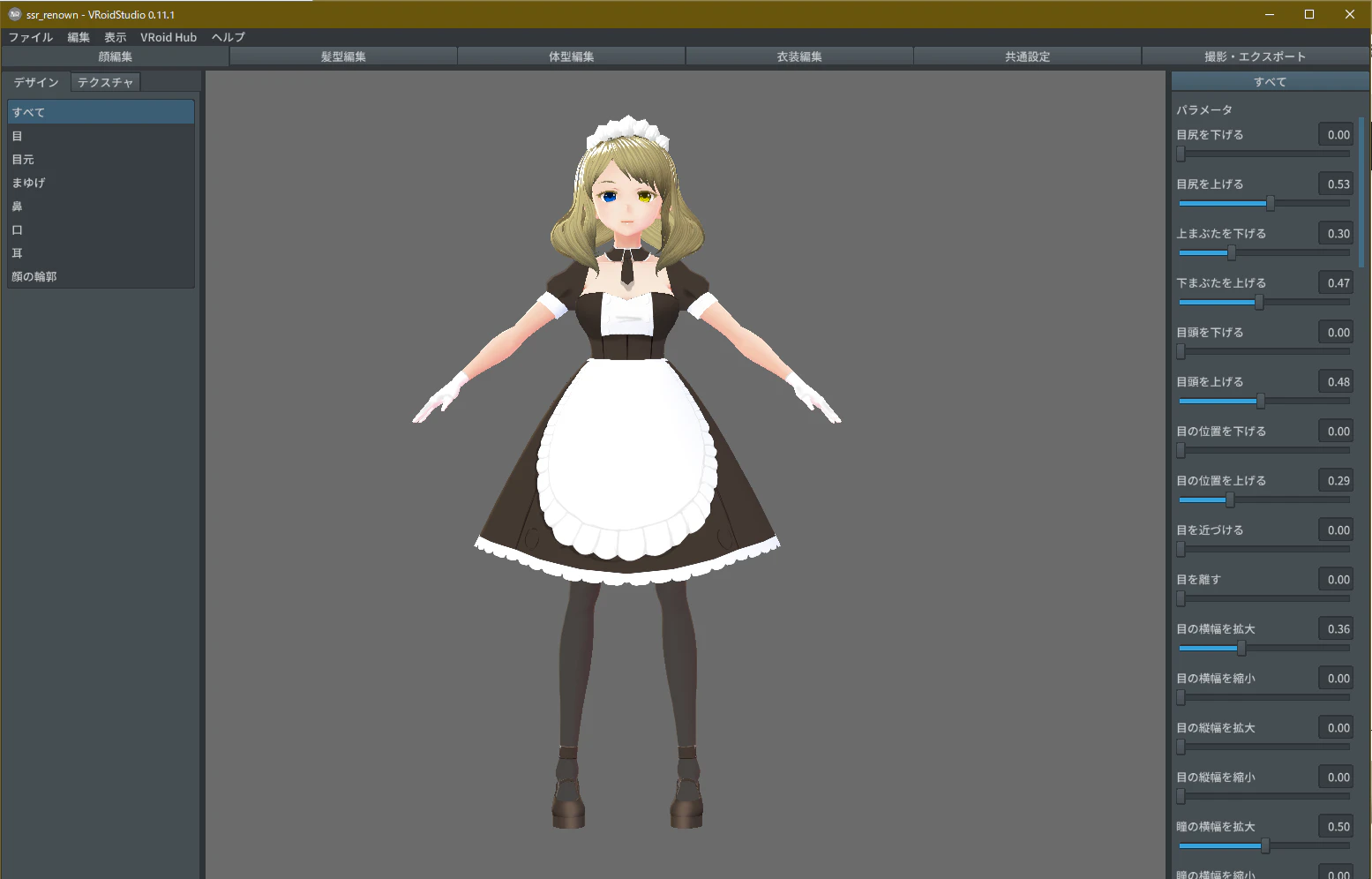Click the 目の横幅を拡大 slider
Screen dimensions: 1372x879
1264,648
